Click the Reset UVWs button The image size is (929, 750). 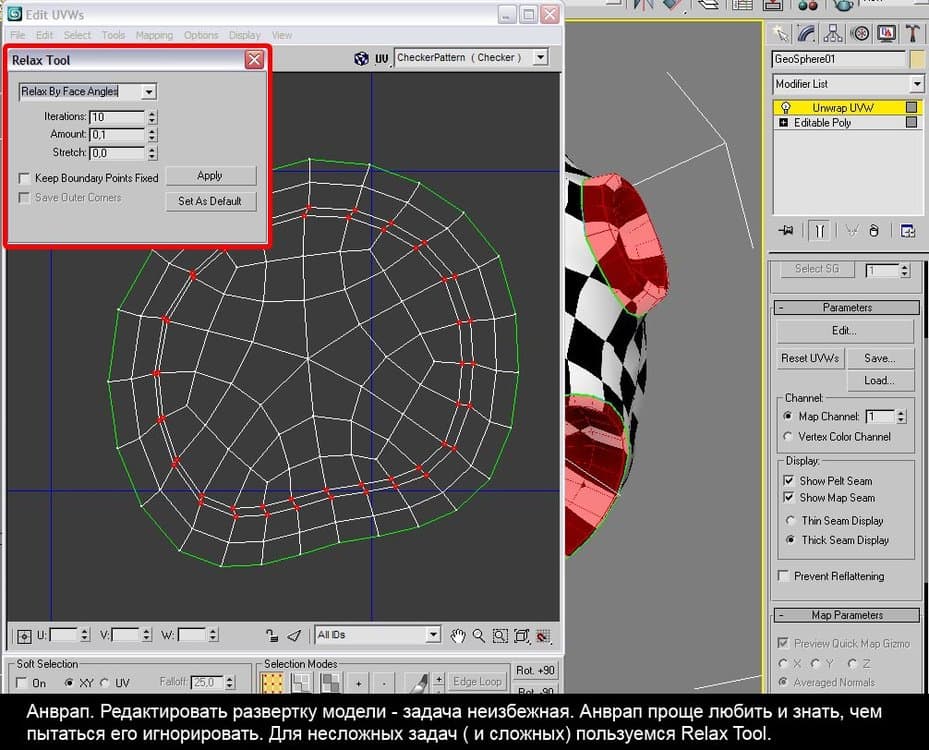tap(811, 358)
